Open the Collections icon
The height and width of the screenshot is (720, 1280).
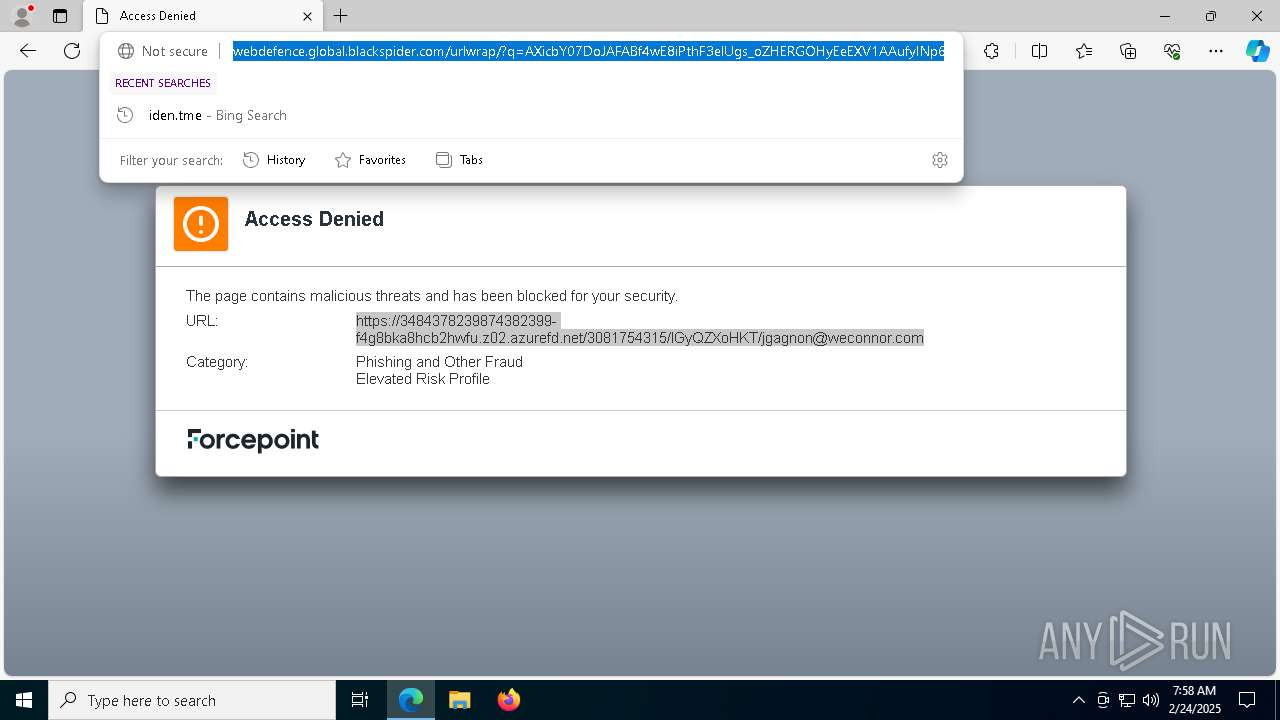[x=1128, y=51]
